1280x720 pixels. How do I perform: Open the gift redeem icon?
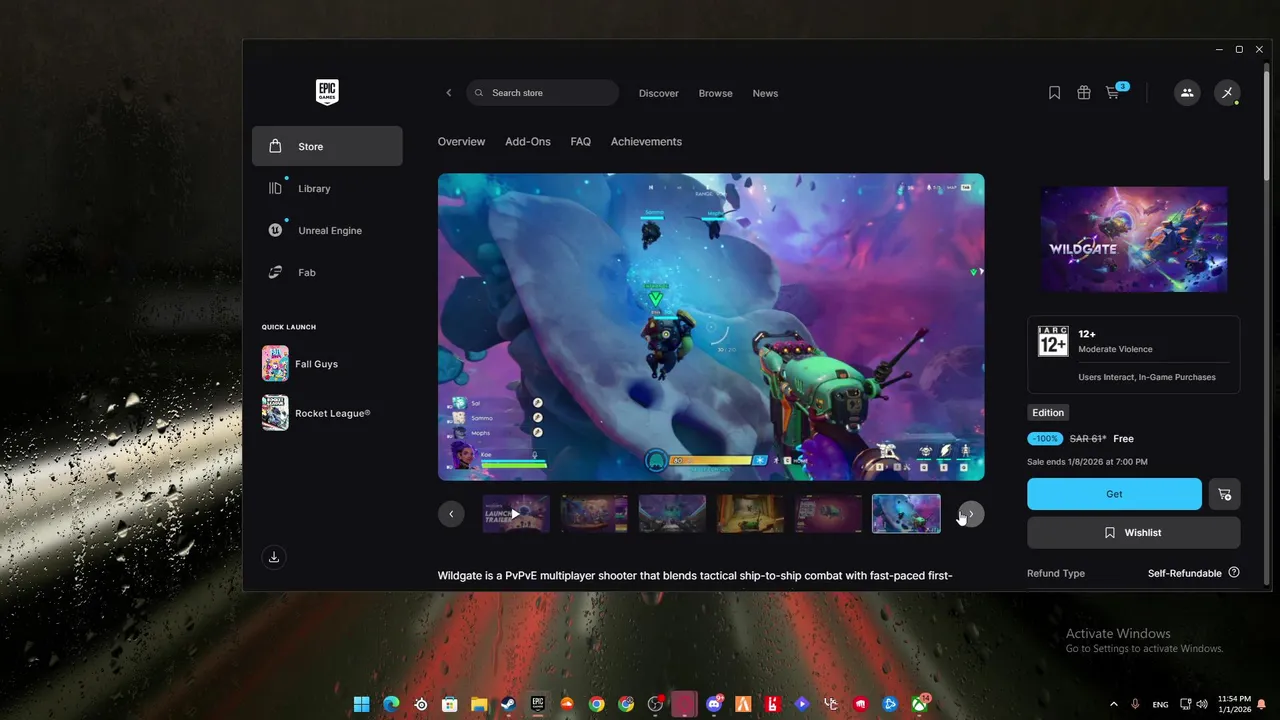click(1083, 93)
